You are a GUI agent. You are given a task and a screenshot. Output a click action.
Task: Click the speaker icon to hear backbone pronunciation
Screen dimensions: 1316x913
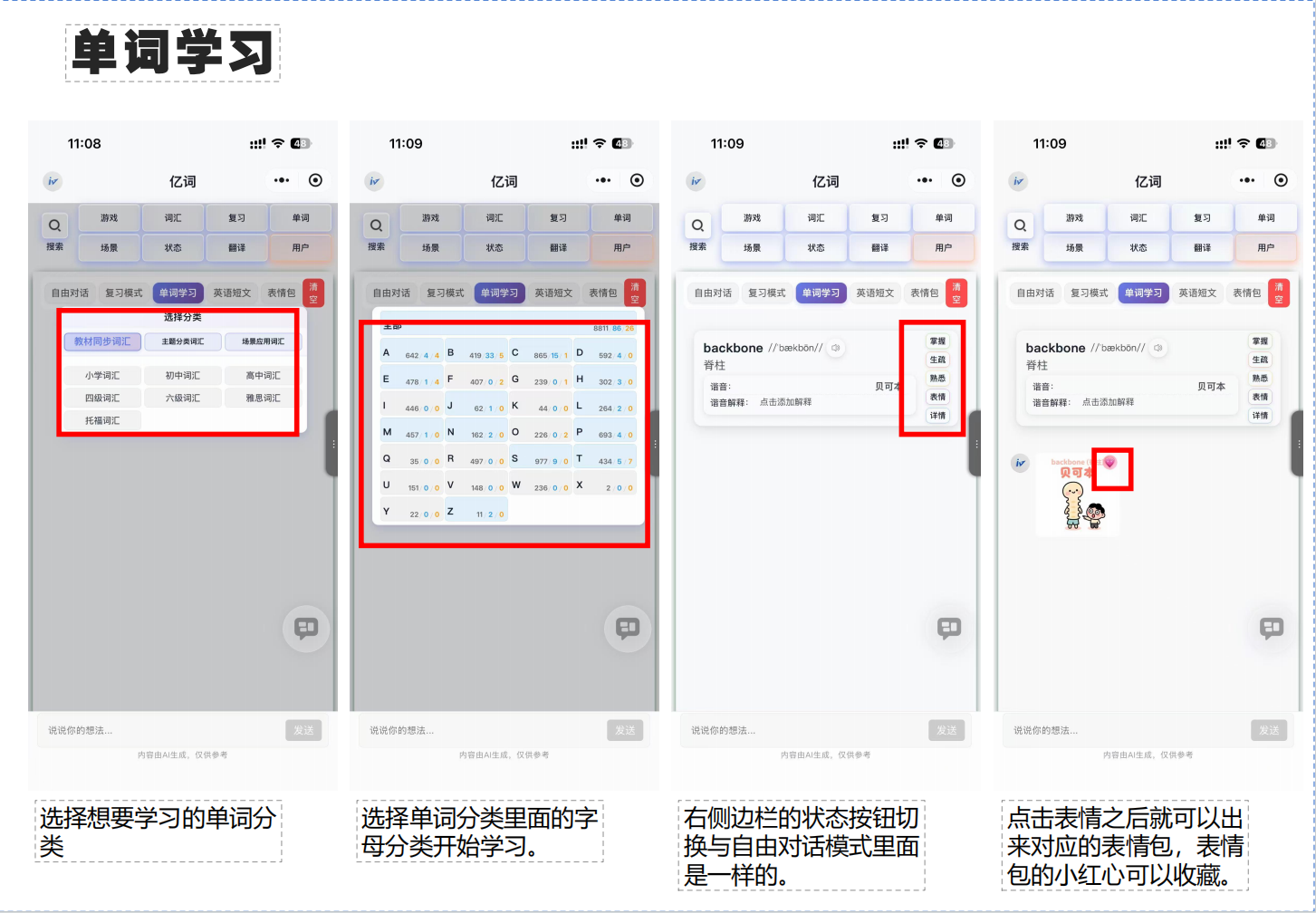pos(835,348)
